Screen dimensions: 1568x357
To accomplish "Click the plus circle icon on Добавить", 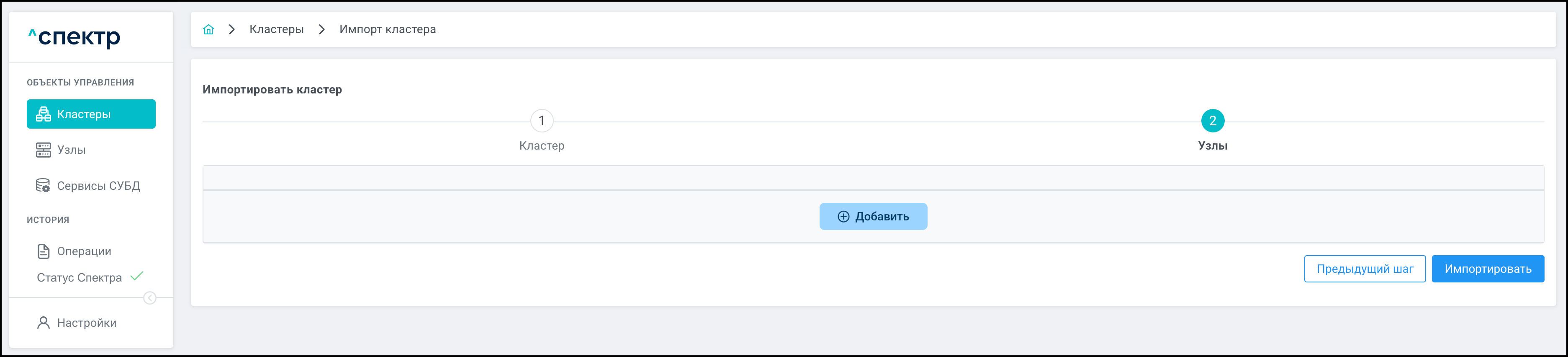I will (x=843, y=216).
